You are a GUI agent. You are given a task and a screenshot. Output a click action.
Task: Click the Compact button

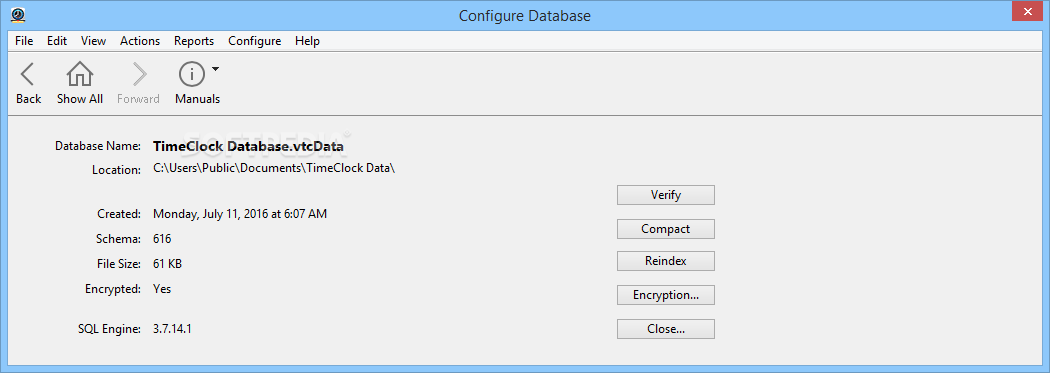coord(666,229)
